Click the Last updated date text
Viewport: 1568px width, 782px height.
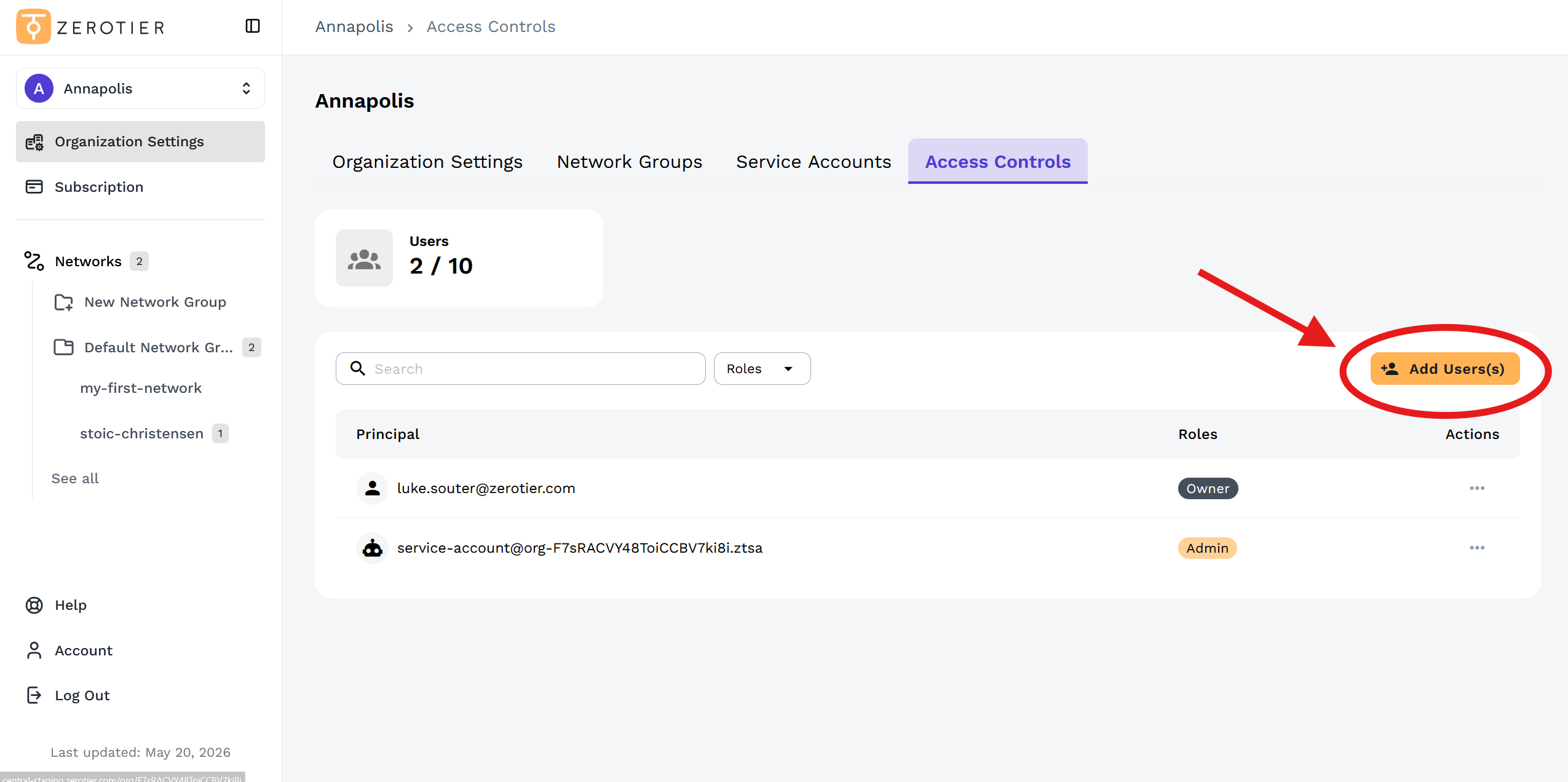point(140,752)
